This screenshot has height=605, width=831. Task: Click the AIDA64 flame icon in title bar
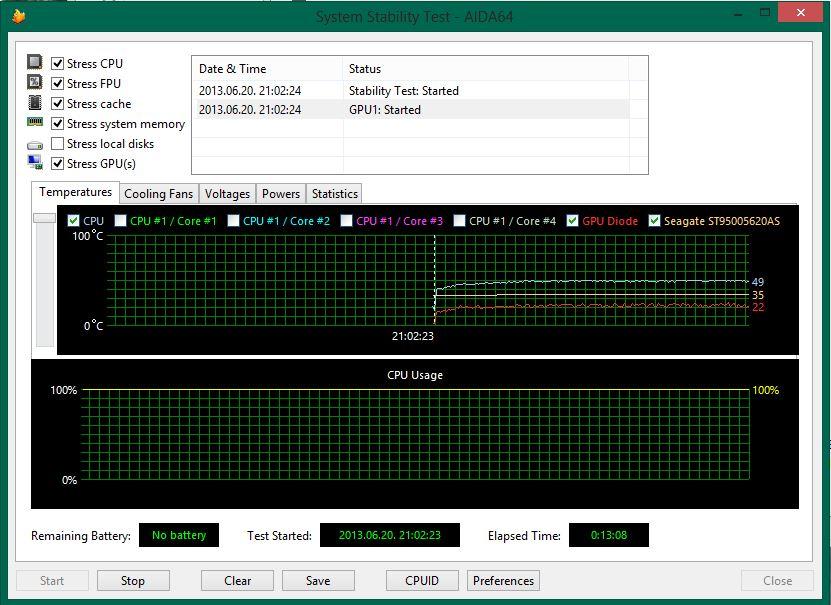[19, 16]
